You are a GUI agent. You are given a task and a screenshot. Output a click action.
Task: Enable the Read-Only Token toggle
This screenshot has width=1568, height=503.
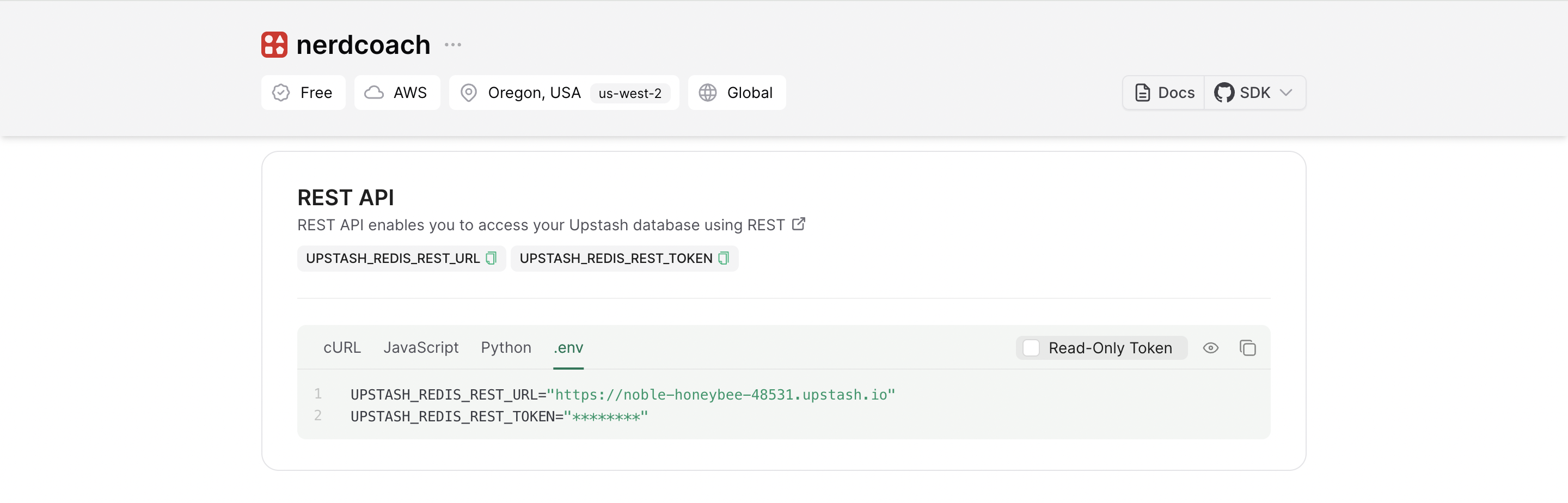1031,348
